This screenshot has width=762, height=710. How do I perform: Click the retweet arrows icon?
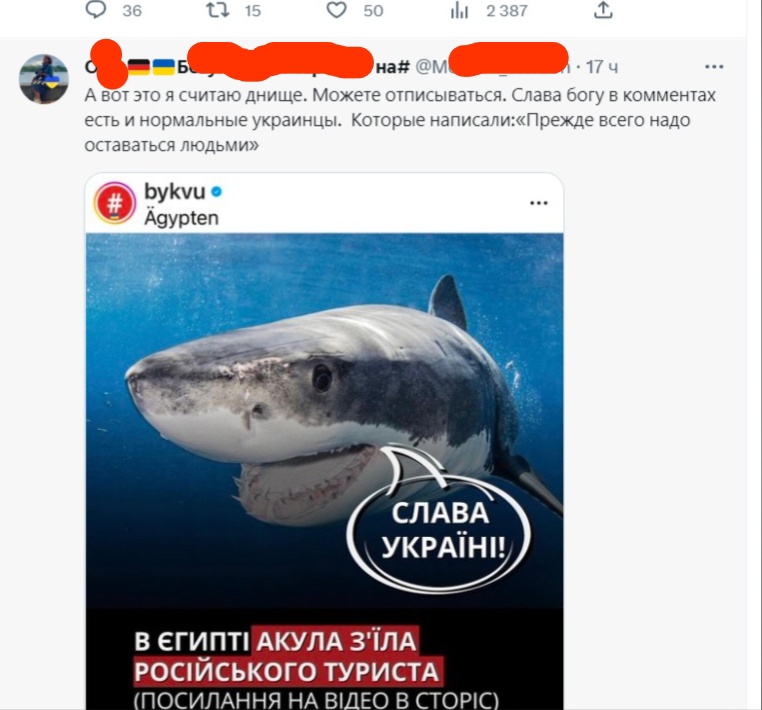218,10
